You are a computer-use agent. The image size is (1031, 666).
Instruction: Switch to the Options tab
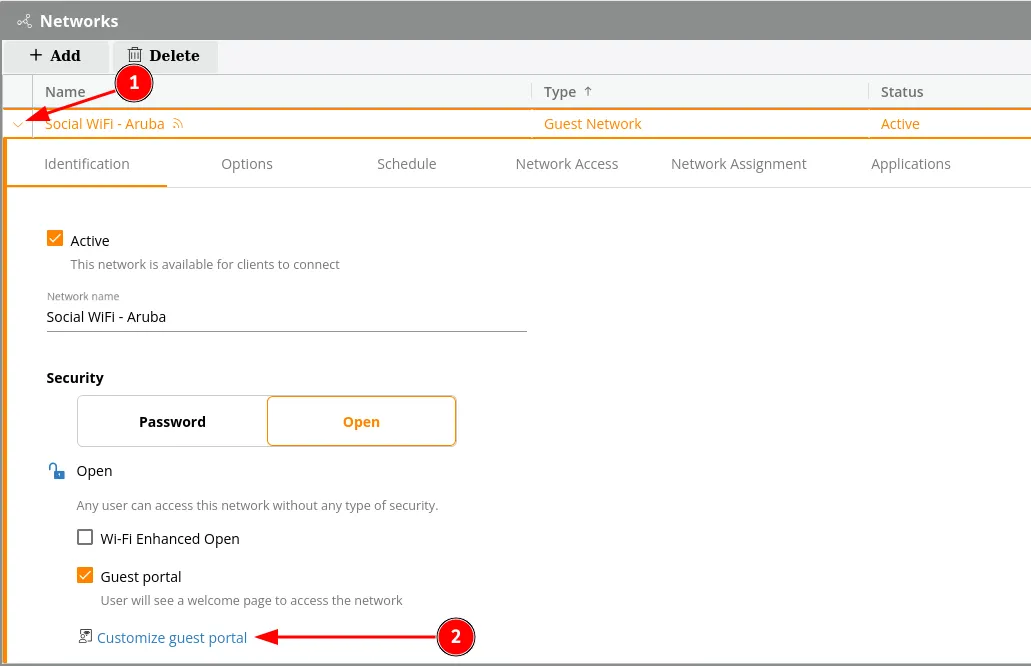(247, 164)
